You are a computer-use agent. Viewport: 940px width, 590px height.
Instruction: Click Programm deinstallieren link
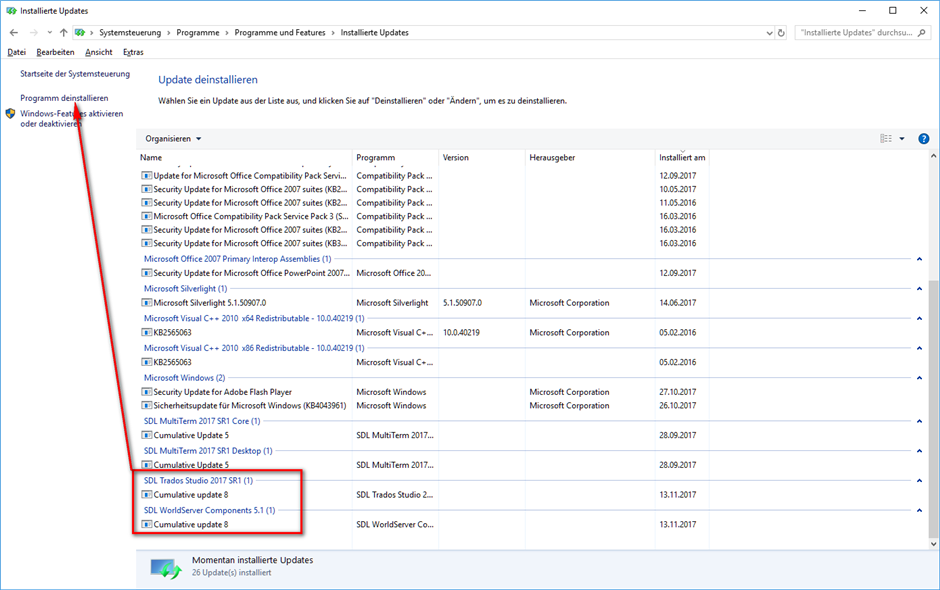[x=64, y=98]
